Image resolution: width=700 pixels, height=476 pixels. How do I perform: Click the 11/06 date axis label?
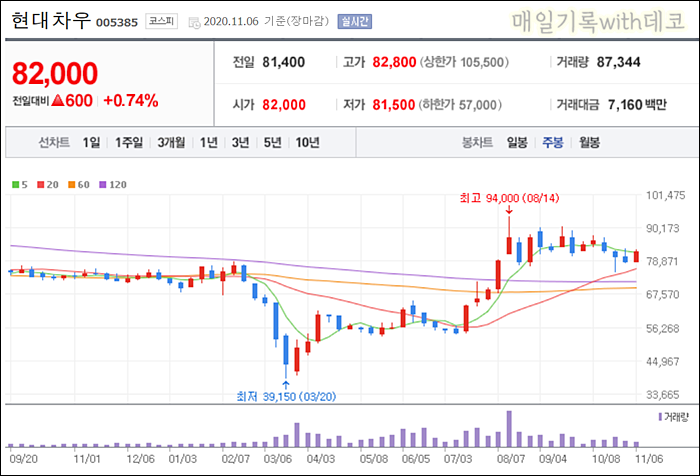point(650,459)
